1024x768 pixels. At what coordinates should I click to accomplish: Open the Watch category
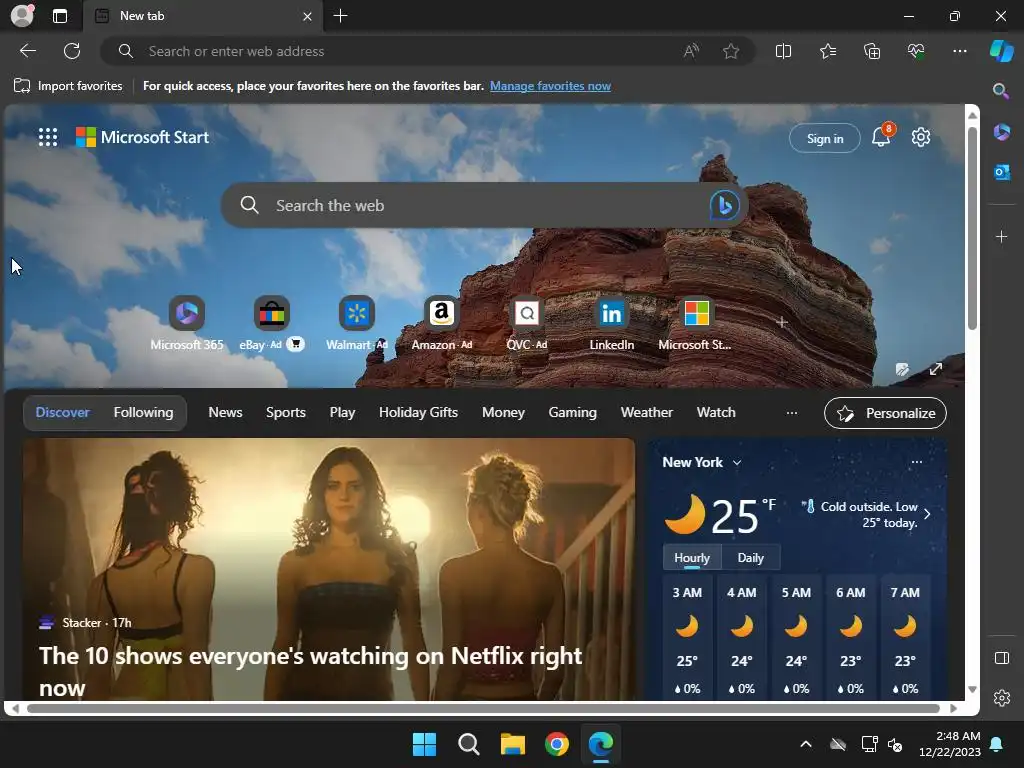(716, 412)
